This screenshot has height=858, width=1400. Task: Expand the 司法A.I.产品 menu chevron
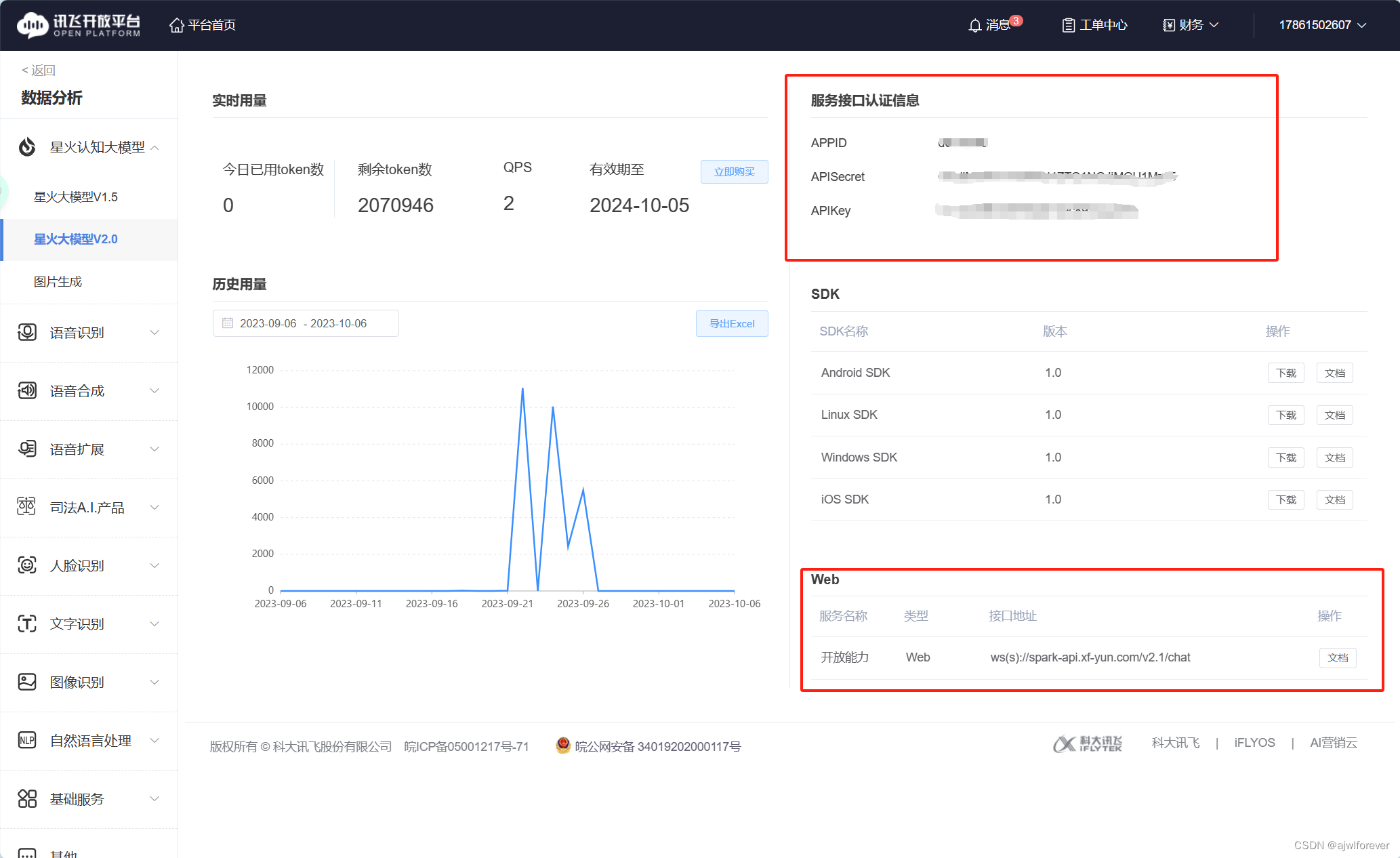point(155,507)
